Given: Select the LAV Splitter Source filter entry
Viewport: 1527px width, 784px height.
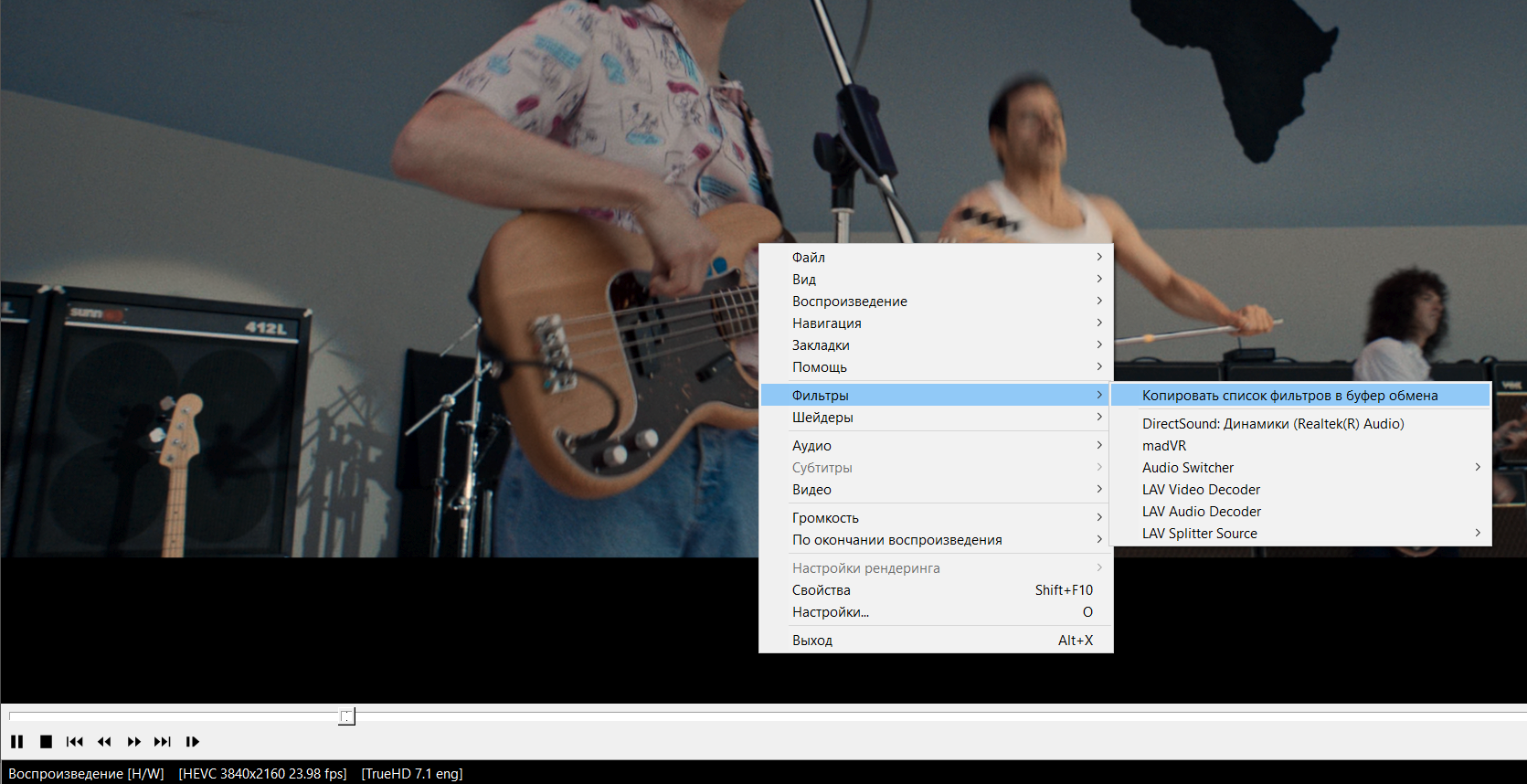Looking at the screenshot, I should pos(1300,534).
